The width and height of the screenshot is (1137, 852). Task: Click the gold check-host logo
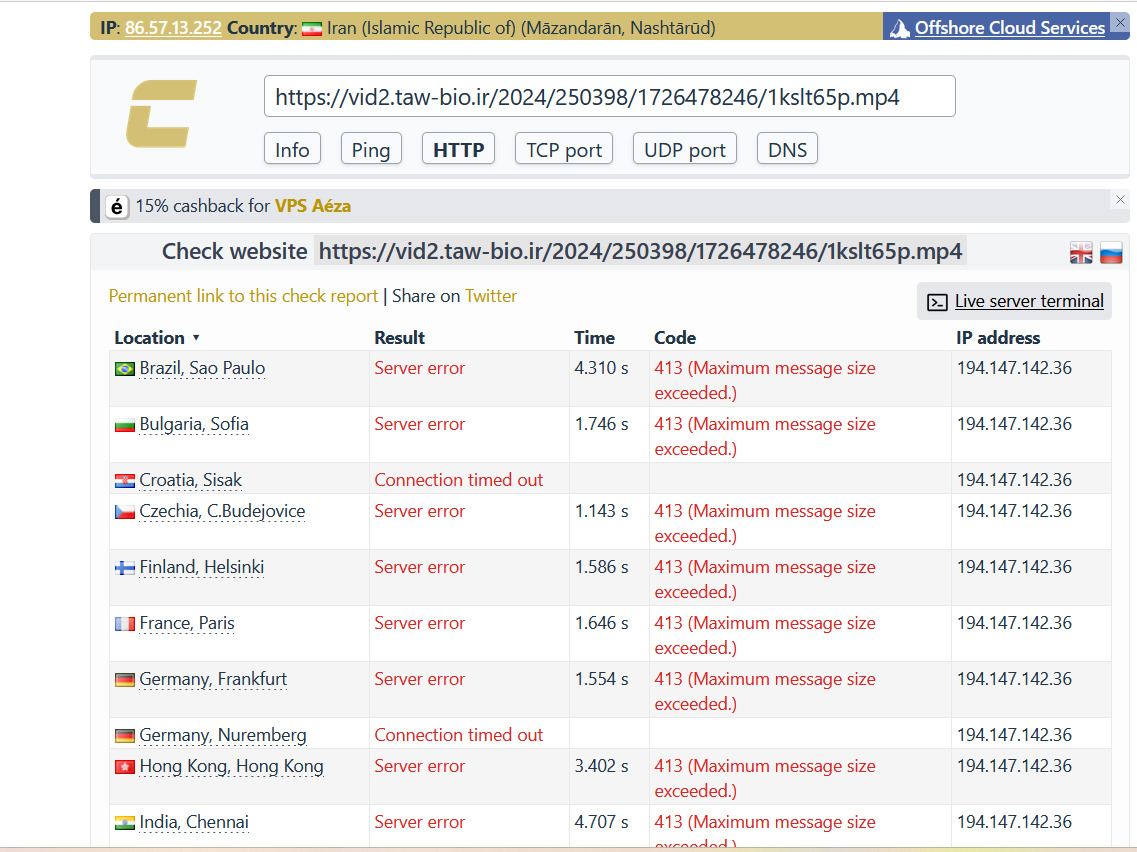pos(161,113)
